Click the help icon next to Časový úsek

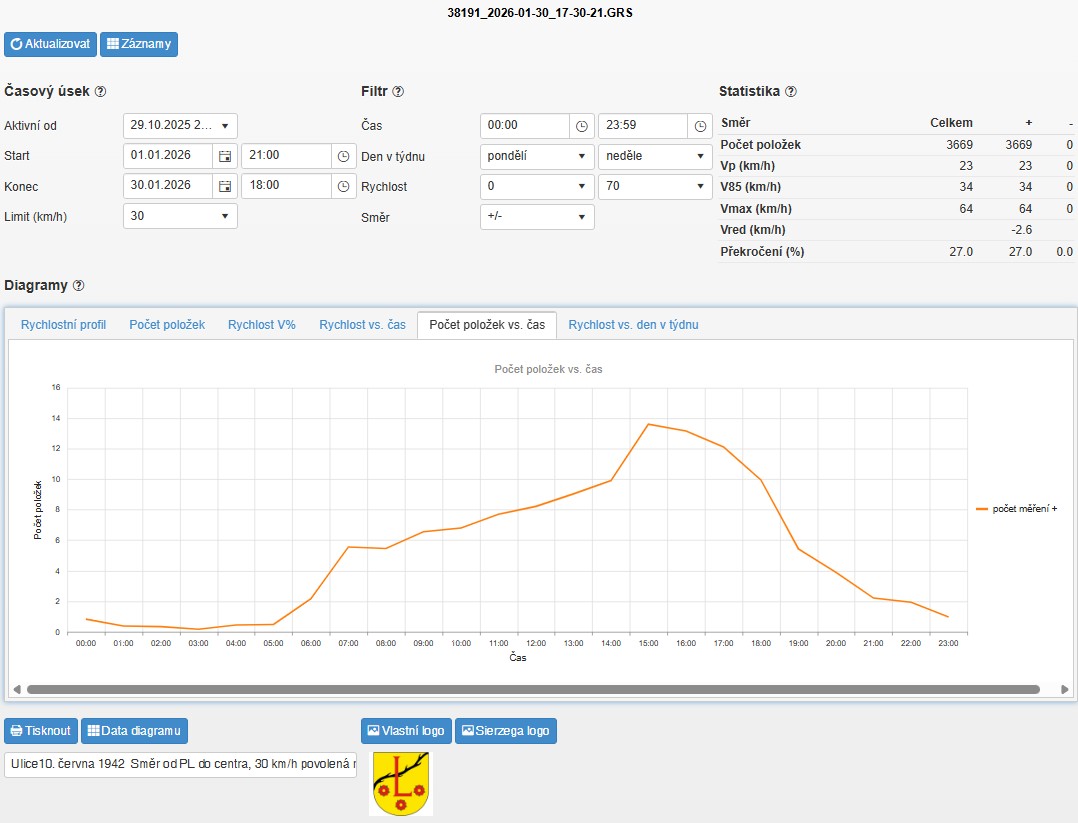point(100,92)
